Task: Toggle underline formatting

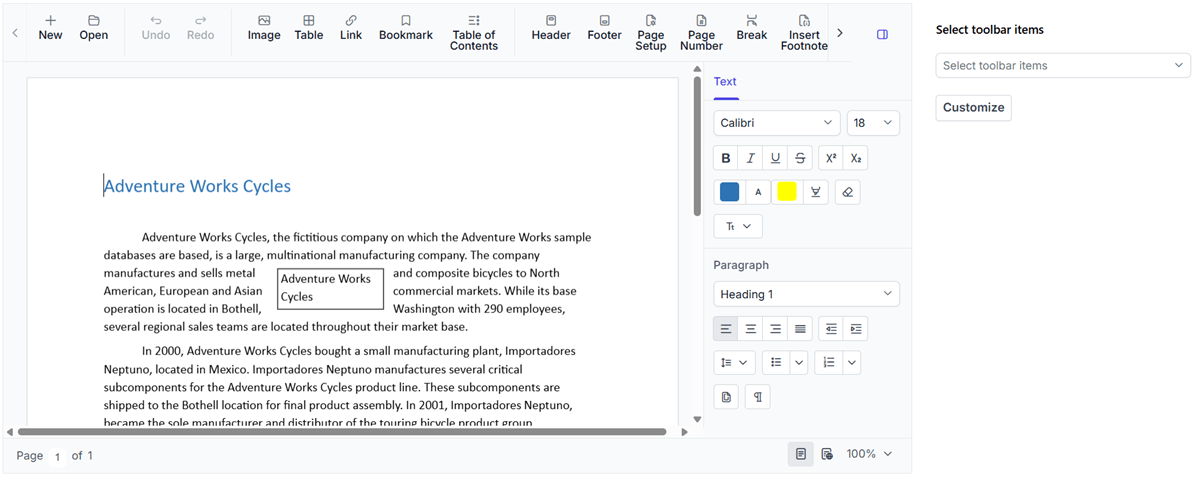Action: pyautogui.click(x=776, y=158)
